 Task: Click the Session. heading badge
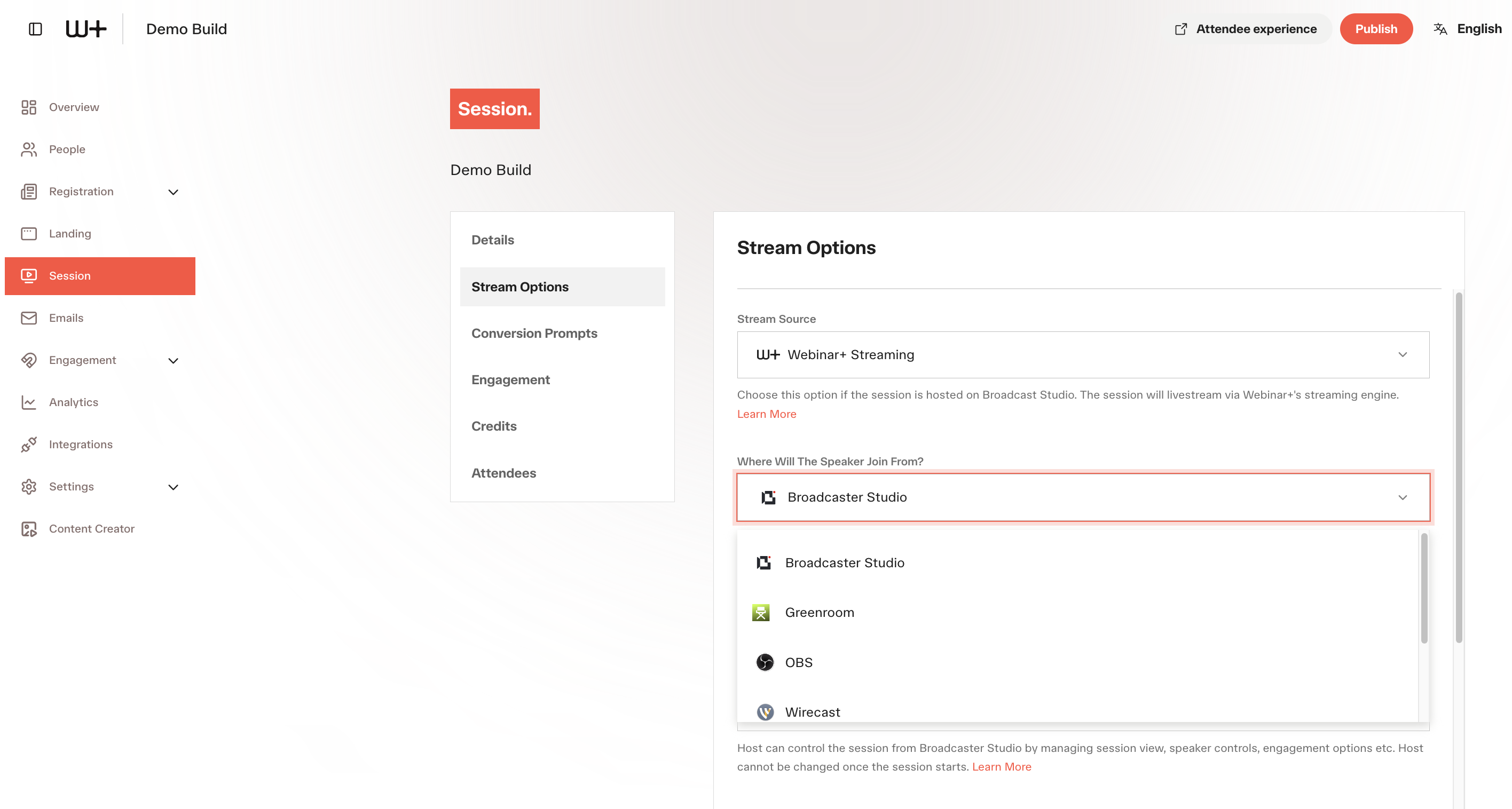(495, 109)
